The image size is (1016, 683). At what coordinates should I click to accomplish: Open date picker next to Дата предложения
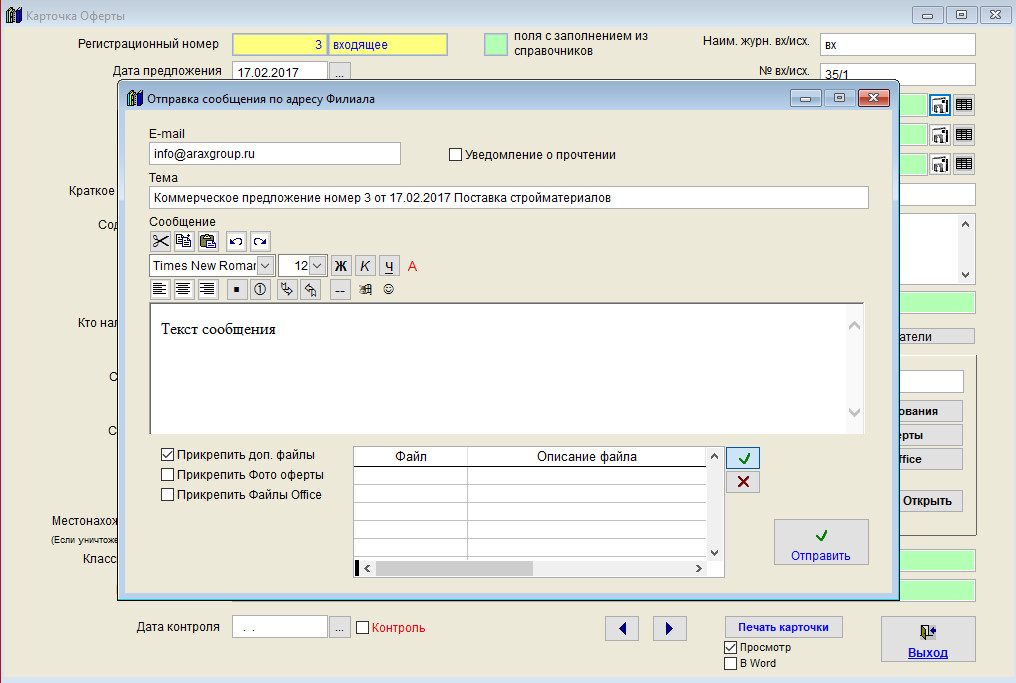340,72
